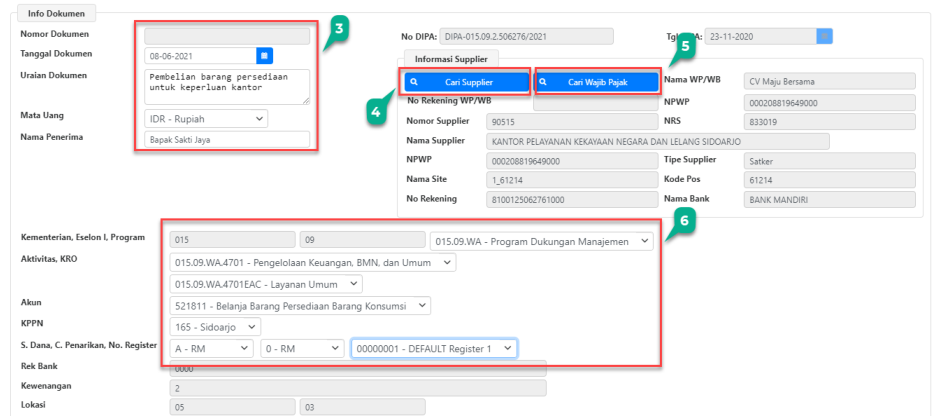Expand the KPPN Sidoarjo dropdown
This screenshot has height=416, width=941.
(214, 327)
